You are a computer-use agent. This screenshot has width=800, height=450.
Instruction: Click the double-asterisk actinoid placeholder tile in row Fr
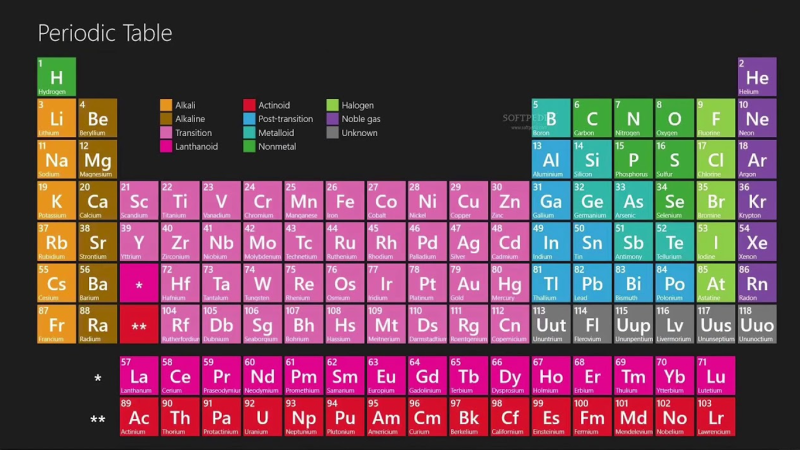tap(139, 324)
